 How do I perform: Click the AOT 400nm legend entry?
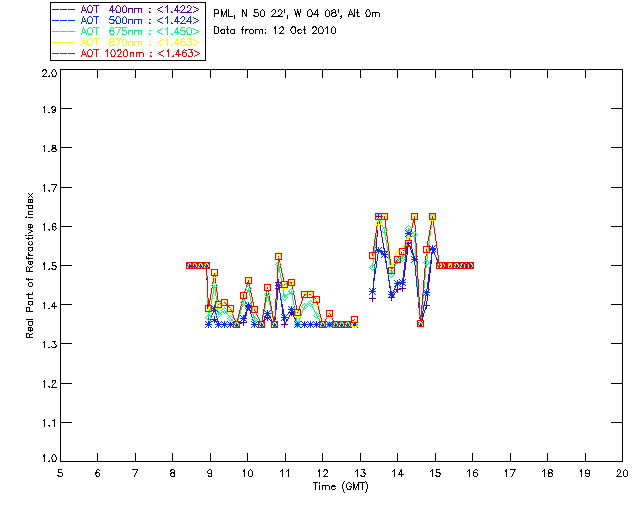click(x=127, y=9)
